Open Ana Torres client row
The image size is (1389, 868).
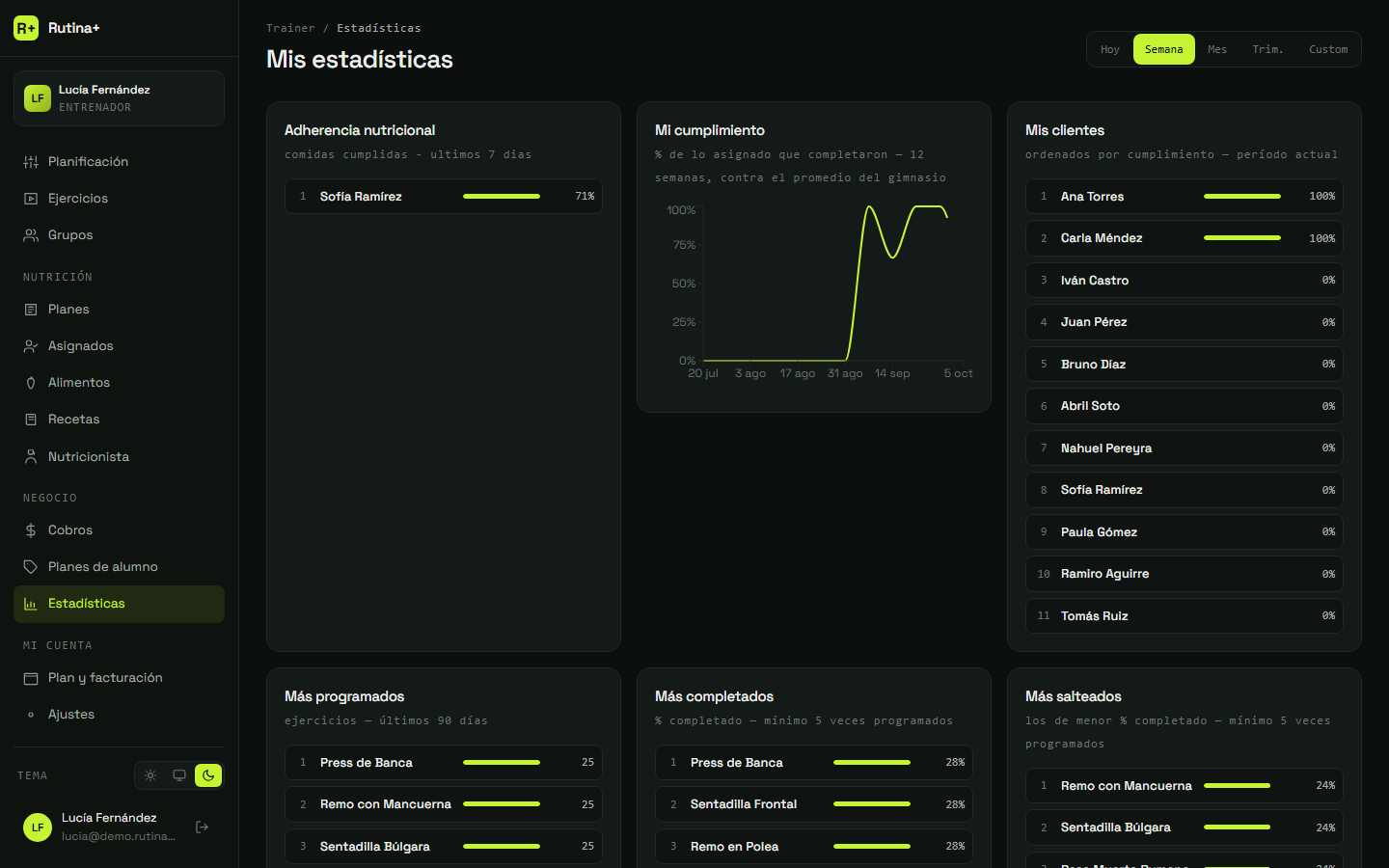tap(1185, 197)
